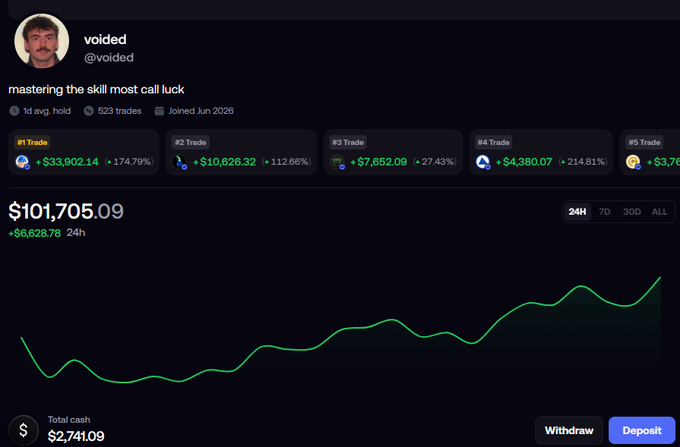Viewport: 680px width, 447px height.
Task: Click the 24h label next to daily change
Action: coord(76,233)
